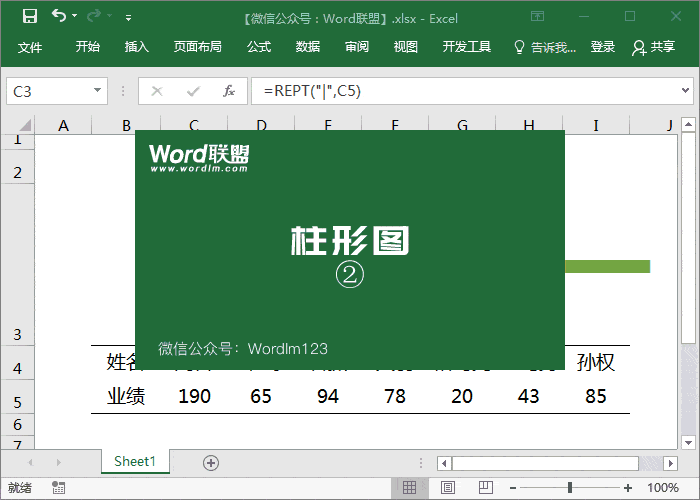The height and width of the screenshot is (500, 700).
Task: Open Customize Quick Access Toolbar dropdown
Action: tap(128, 18)
